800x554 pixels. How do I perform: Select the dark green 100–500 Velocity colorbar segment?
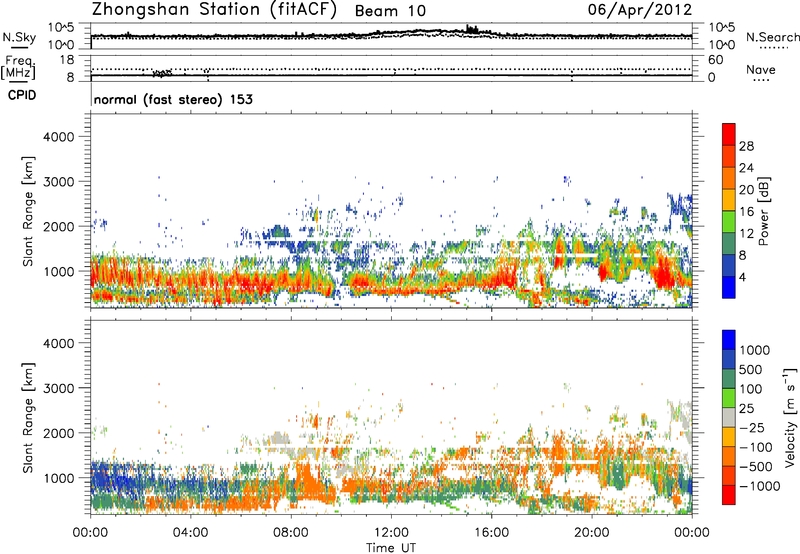729,379
